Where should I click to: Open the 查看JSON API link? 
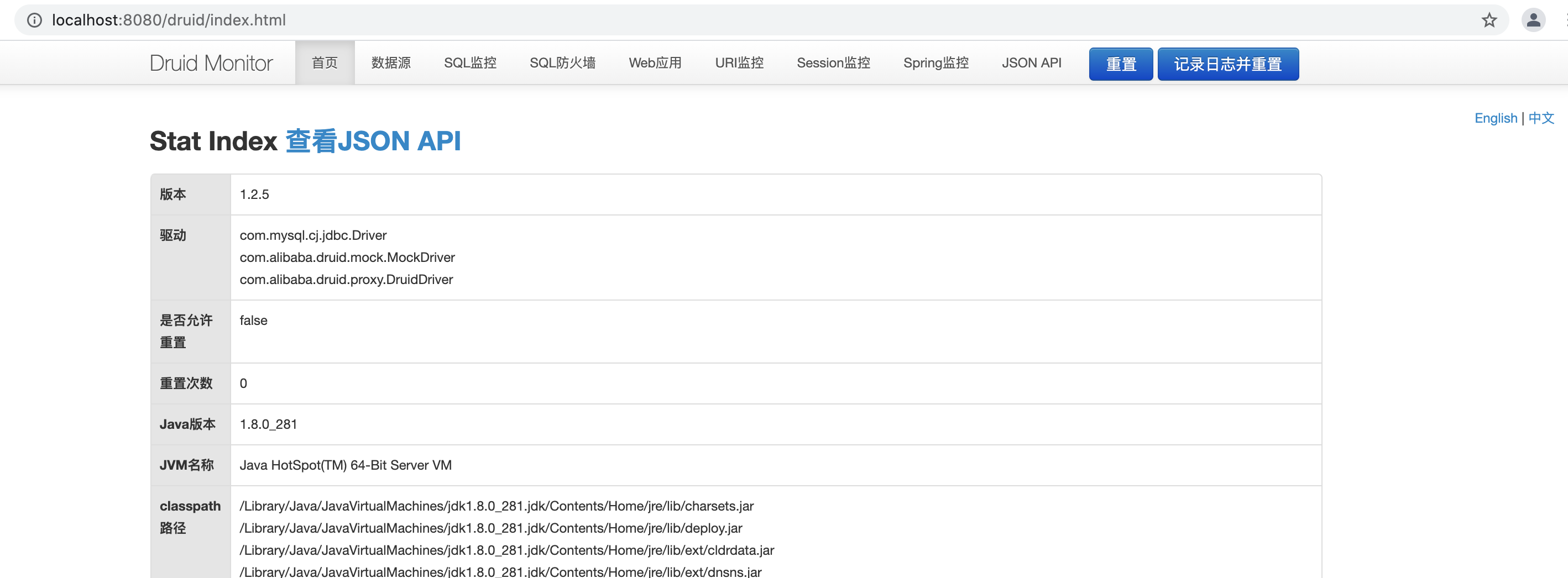374,140
